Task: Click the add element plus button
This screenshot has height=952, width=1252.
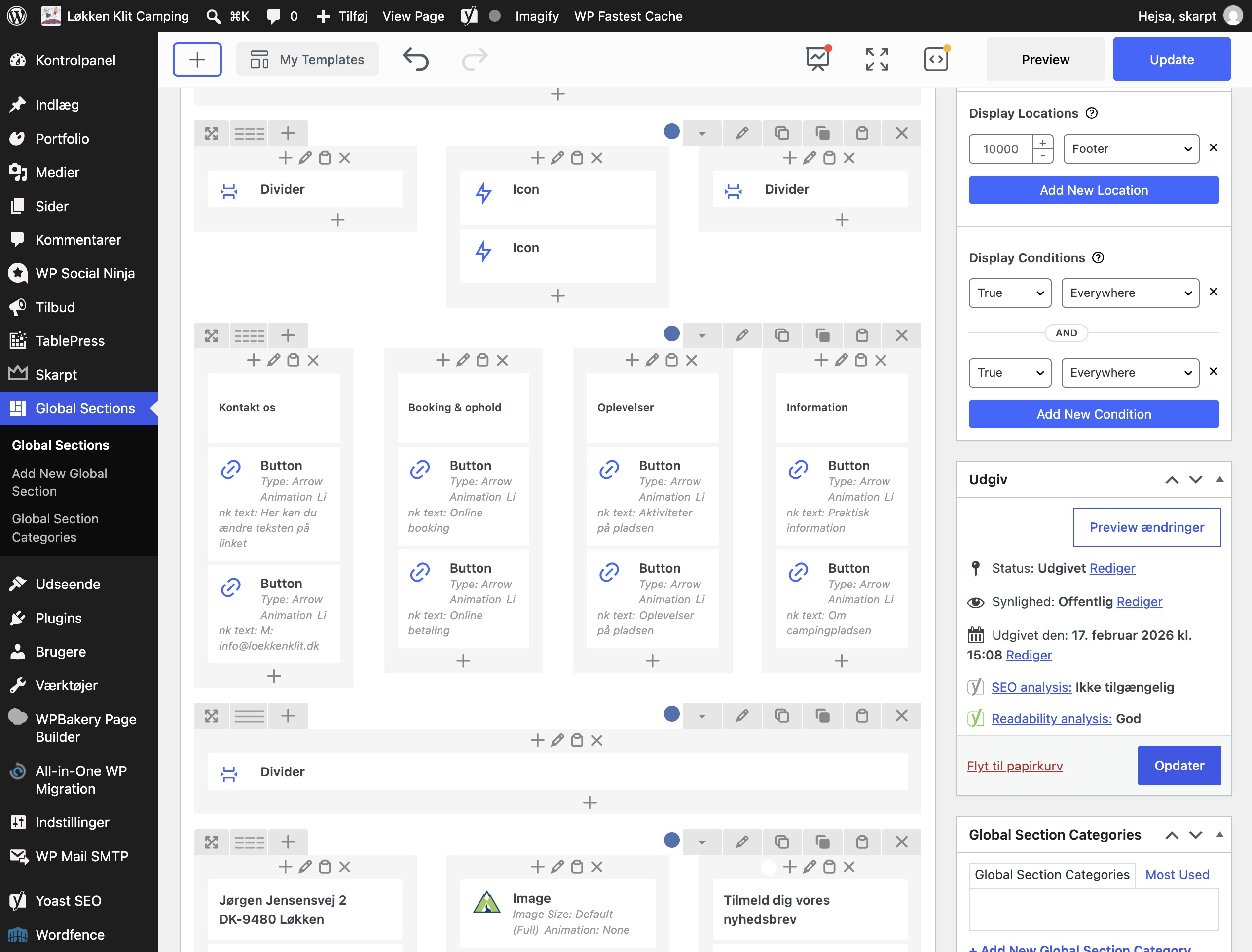Action: click(197, 59)
